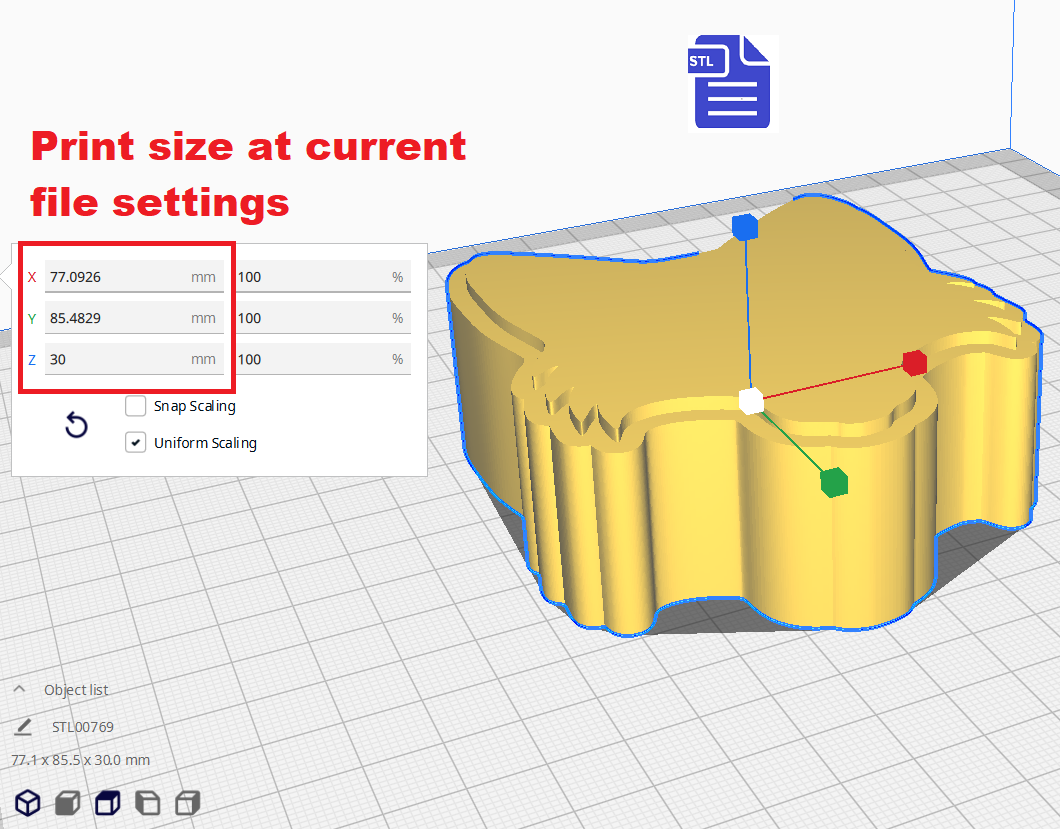Click the 3D perspective view cube icon
Viewport: 1060px width, 829px height.
pyautogui.click(x=28, y=802)
